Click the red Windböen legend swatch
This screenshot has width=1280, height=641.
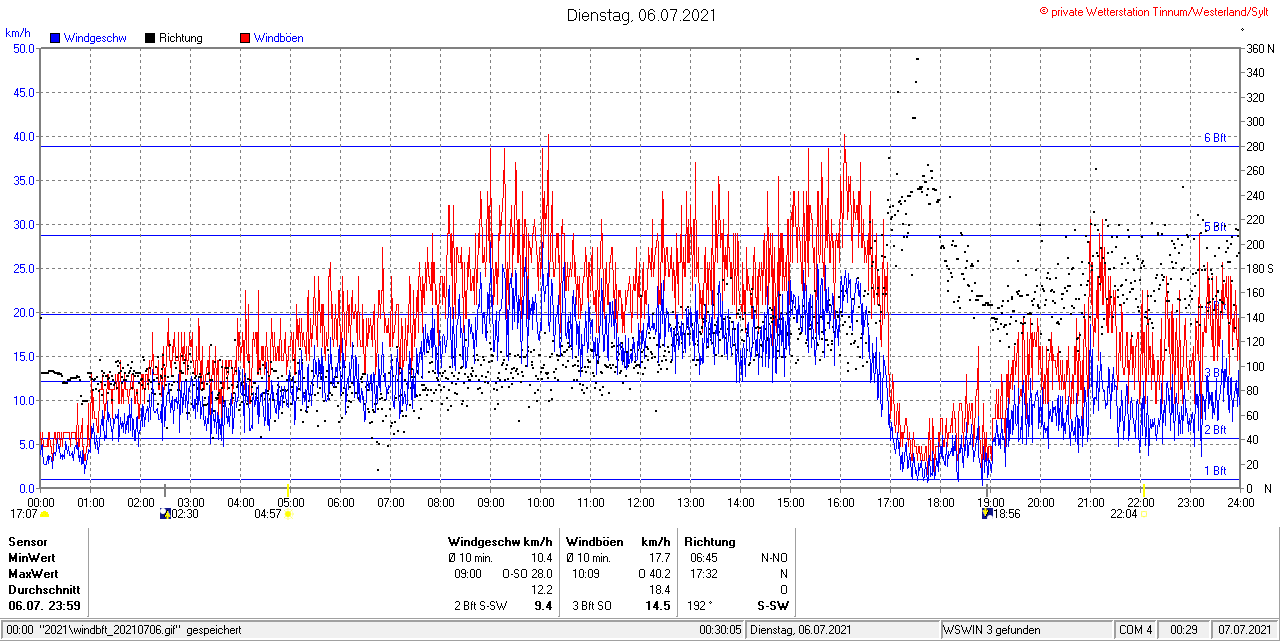pos(244,38)
